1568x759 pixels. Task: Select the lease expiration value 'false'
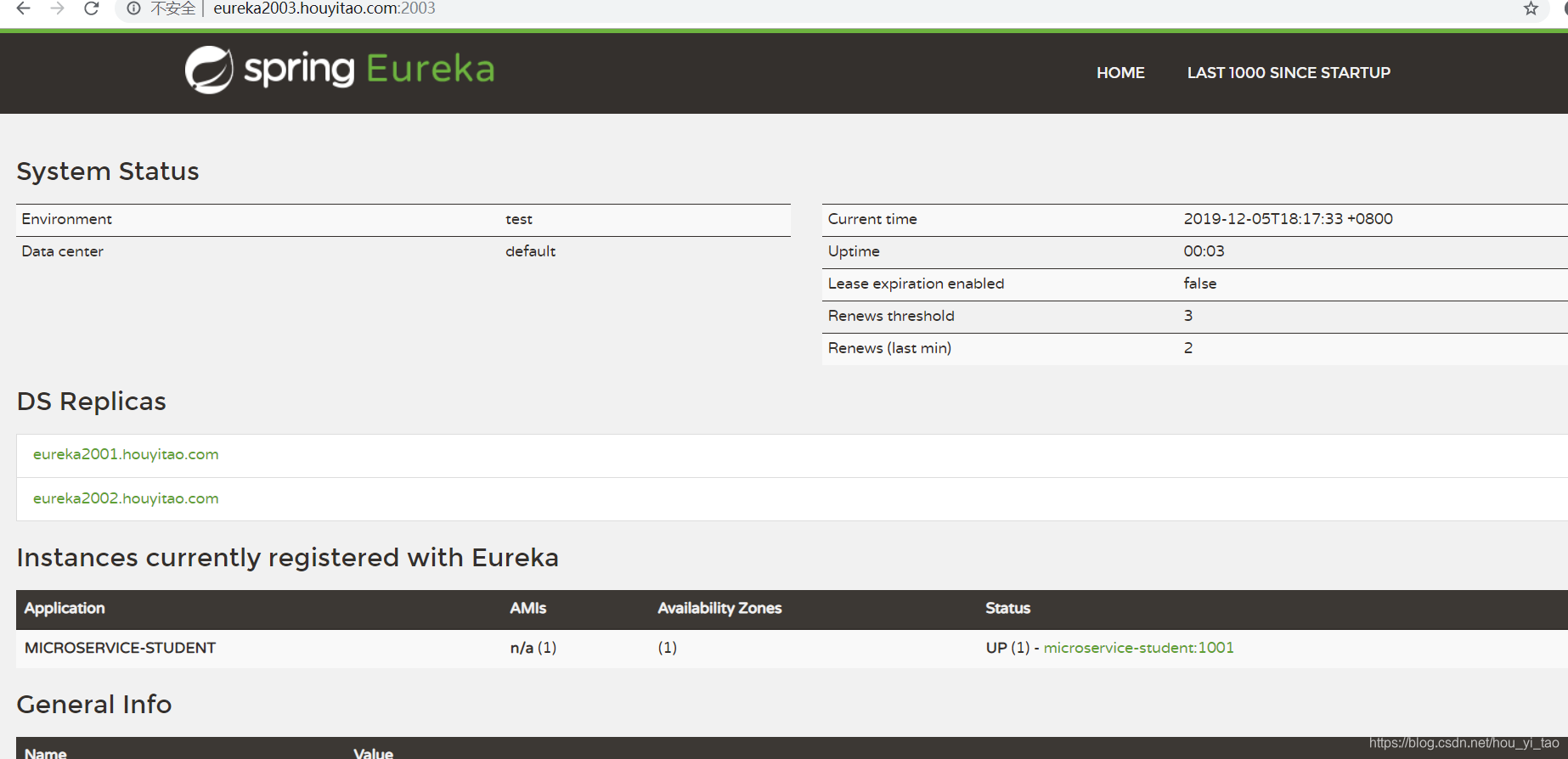coord(1200,284)
